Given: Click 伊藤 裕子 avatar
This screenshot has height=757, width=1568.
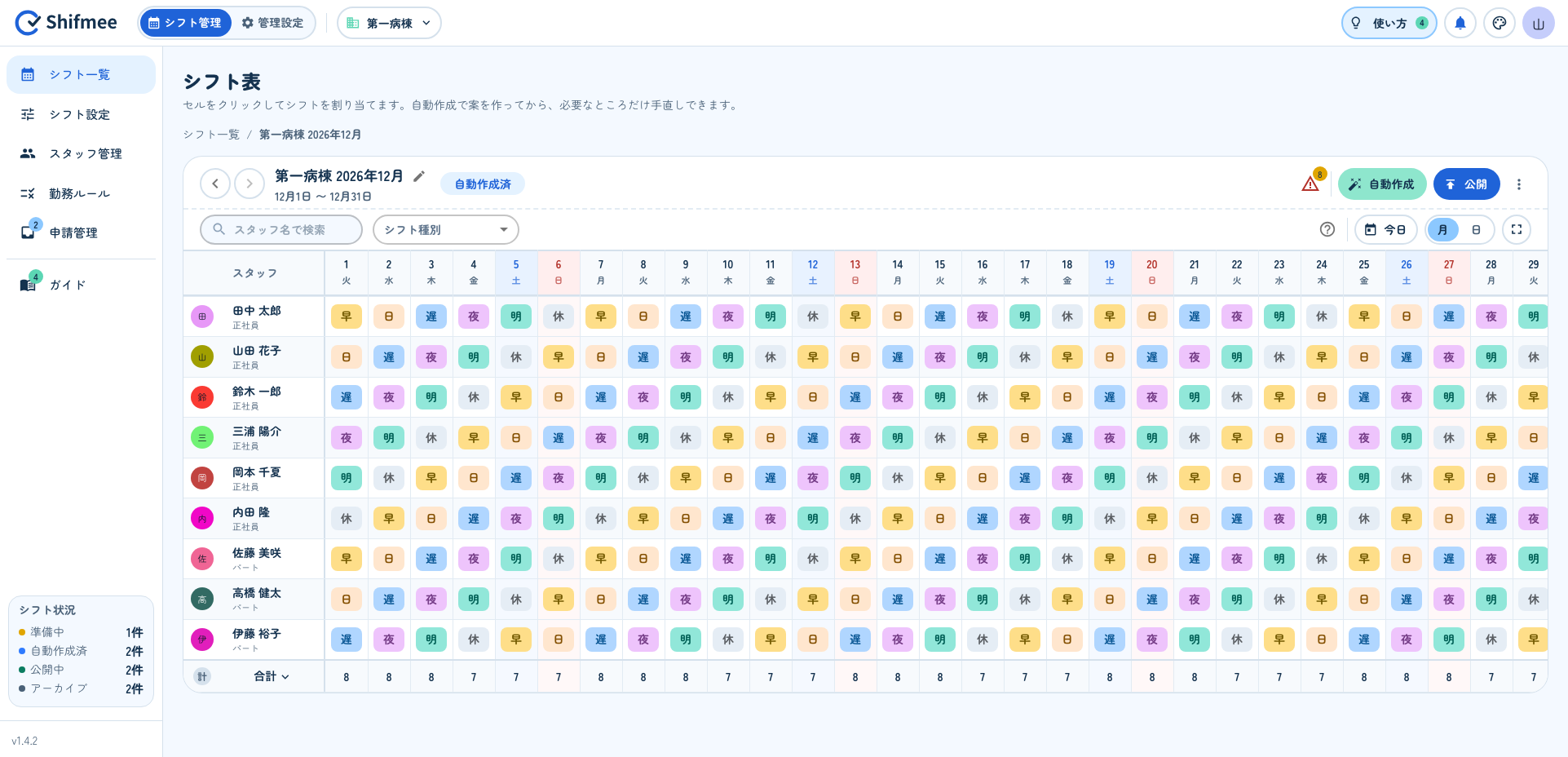Looking at the screenshot, I should pyautogui.click(x=202, y=640).
